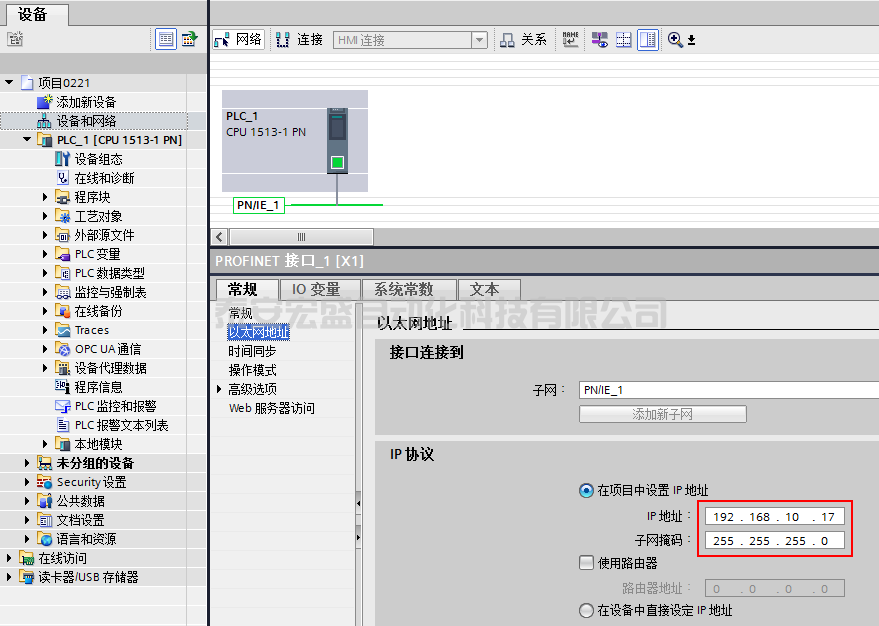The width and height of the screenshot is (879, 626).
Task: Click the Relations (关系) toolbar button
Action: pos(524,40)
